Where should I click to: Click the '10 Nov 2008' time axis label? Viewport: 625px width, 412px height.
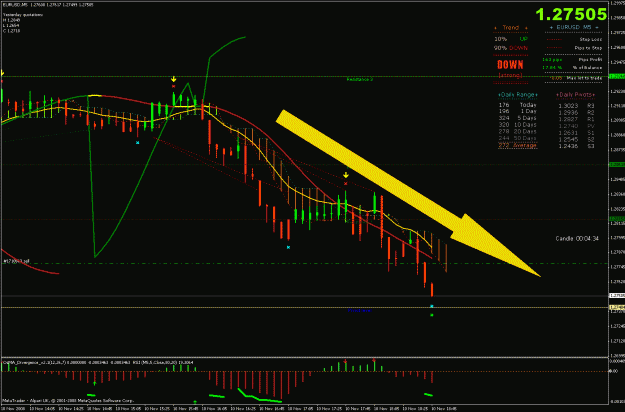click(12, 409)
